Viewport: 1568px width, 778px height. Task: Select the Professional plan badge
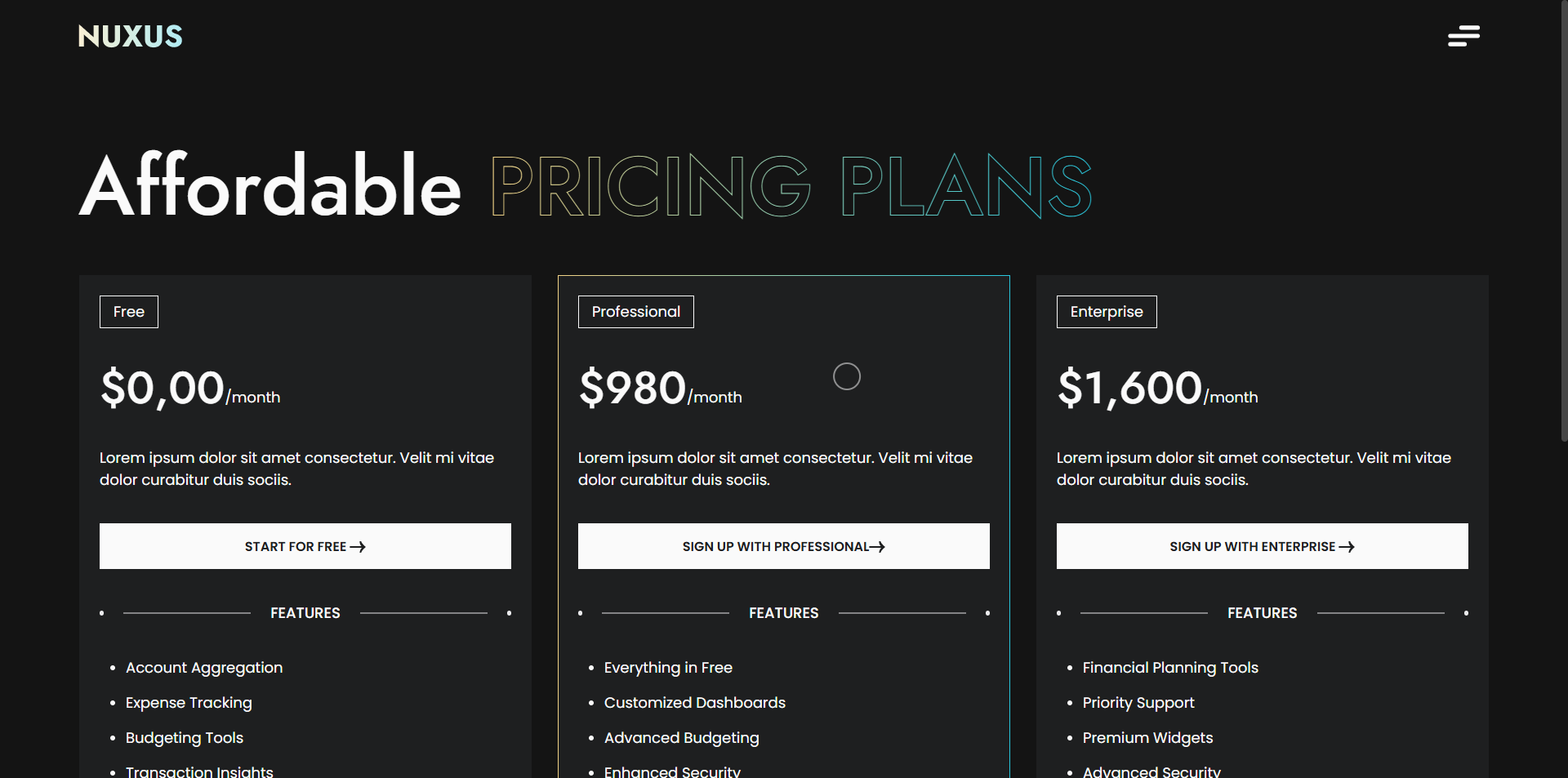pyautogui.click(x=636, y=312)
